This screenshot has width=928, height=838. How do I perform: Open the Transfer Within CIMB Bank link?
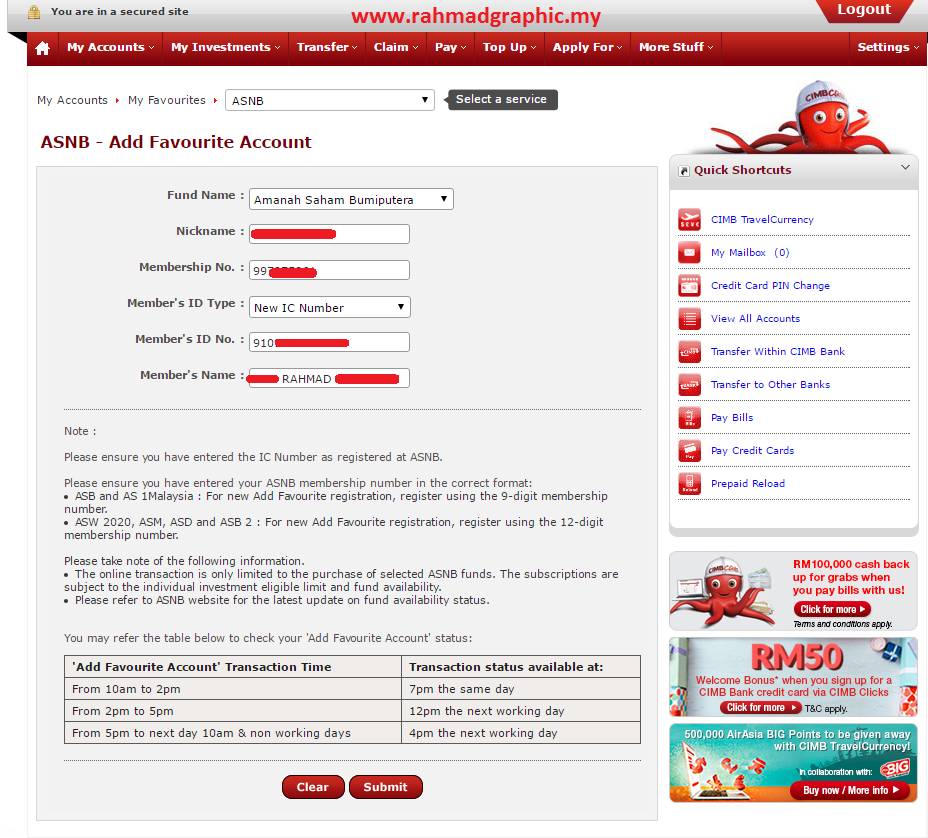(778, 352)
